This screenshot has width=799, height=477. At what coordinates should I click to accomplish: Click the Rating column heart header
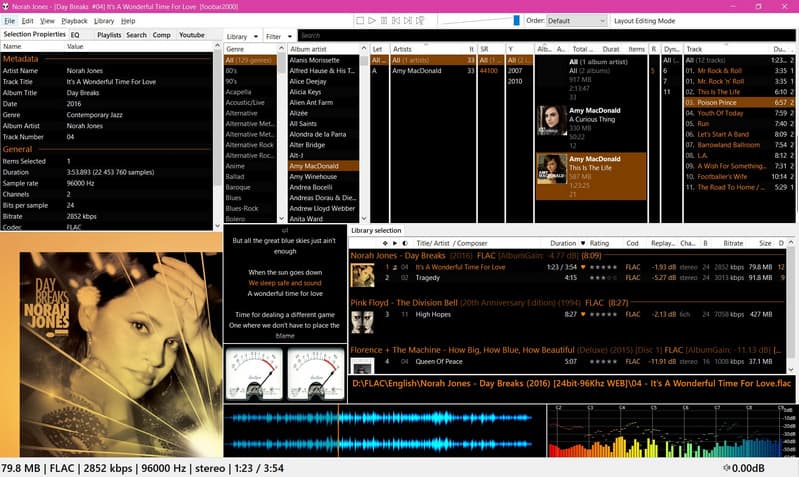click(583, 243)
